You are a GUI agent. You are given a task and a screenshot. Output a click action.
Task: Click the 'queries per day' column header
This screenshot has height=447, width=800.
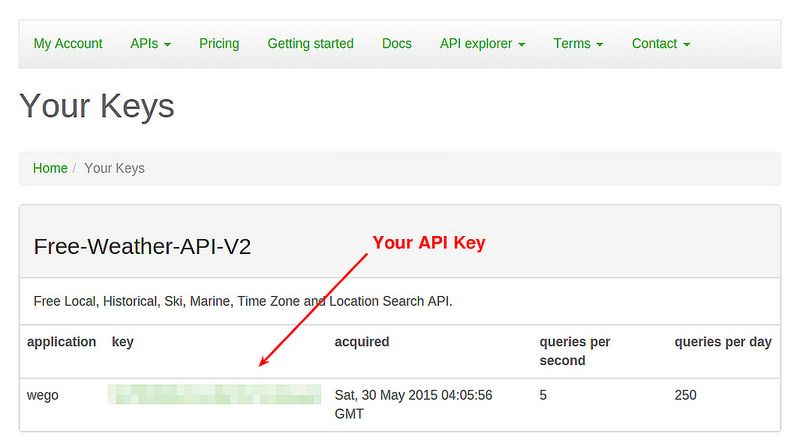[723, 342]
